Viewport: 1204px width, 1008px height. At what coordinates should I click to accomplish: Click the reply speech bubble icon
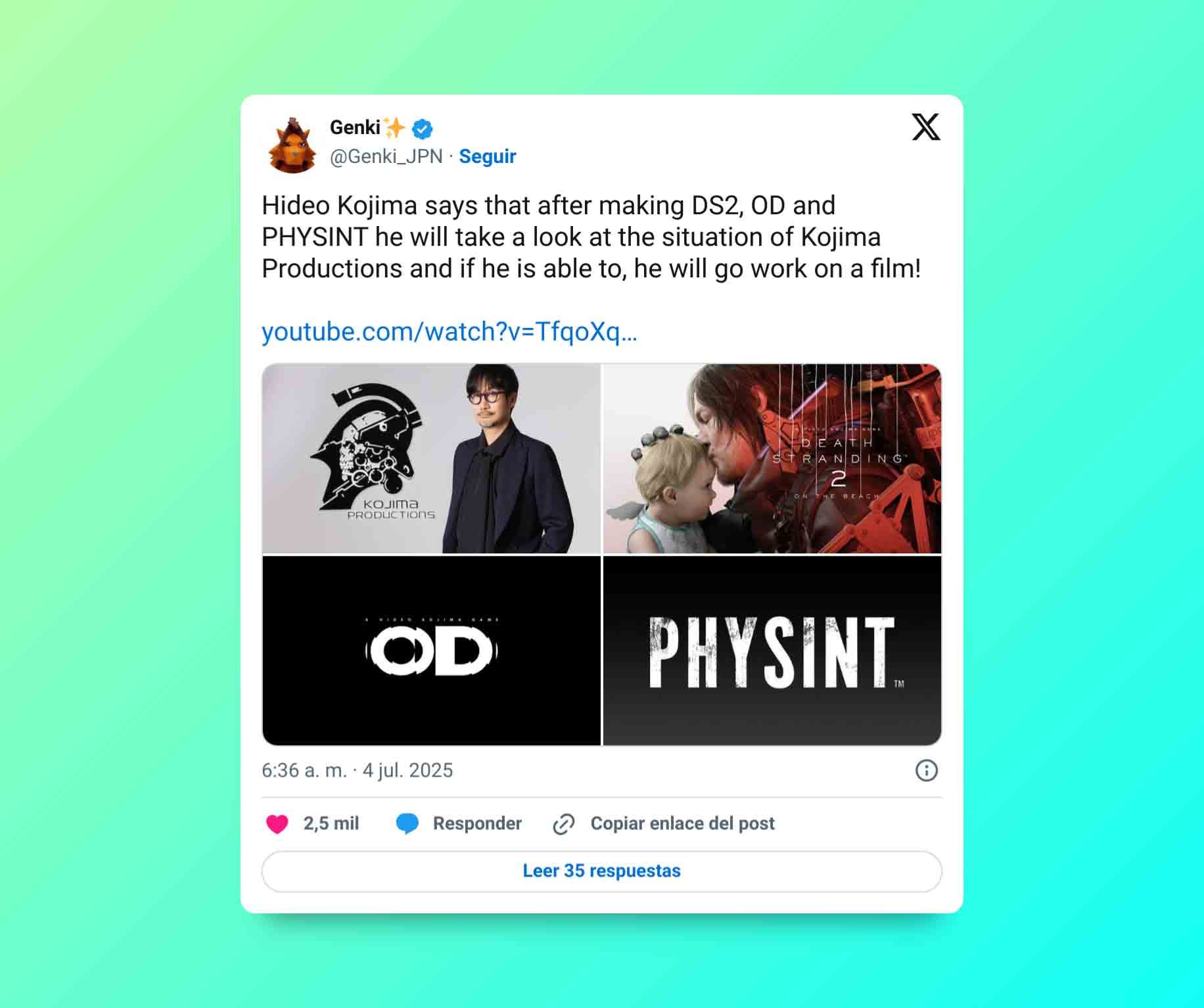407,824
